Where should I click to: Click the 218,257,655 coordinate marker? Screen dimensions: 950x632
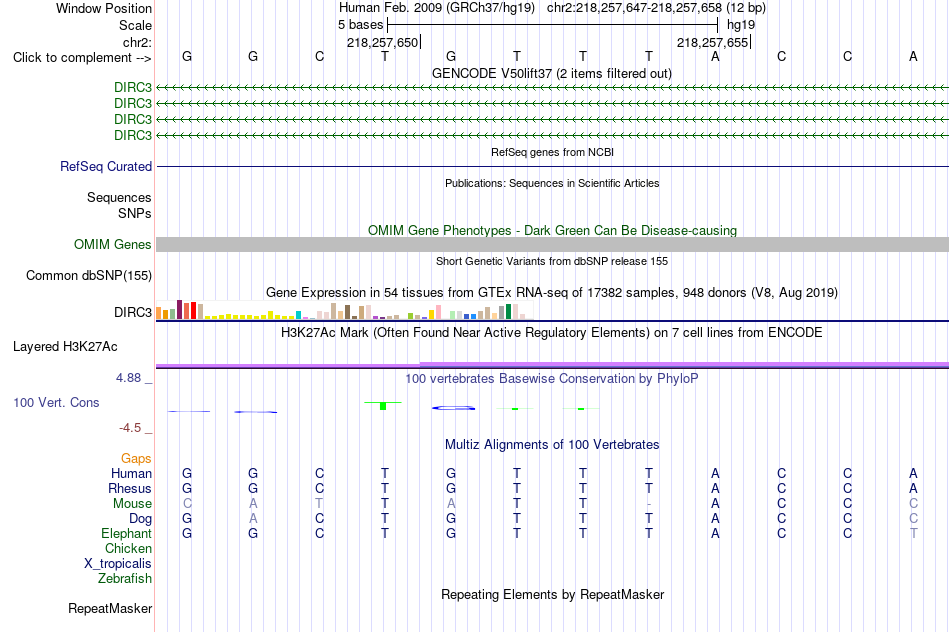click(712, 42)
